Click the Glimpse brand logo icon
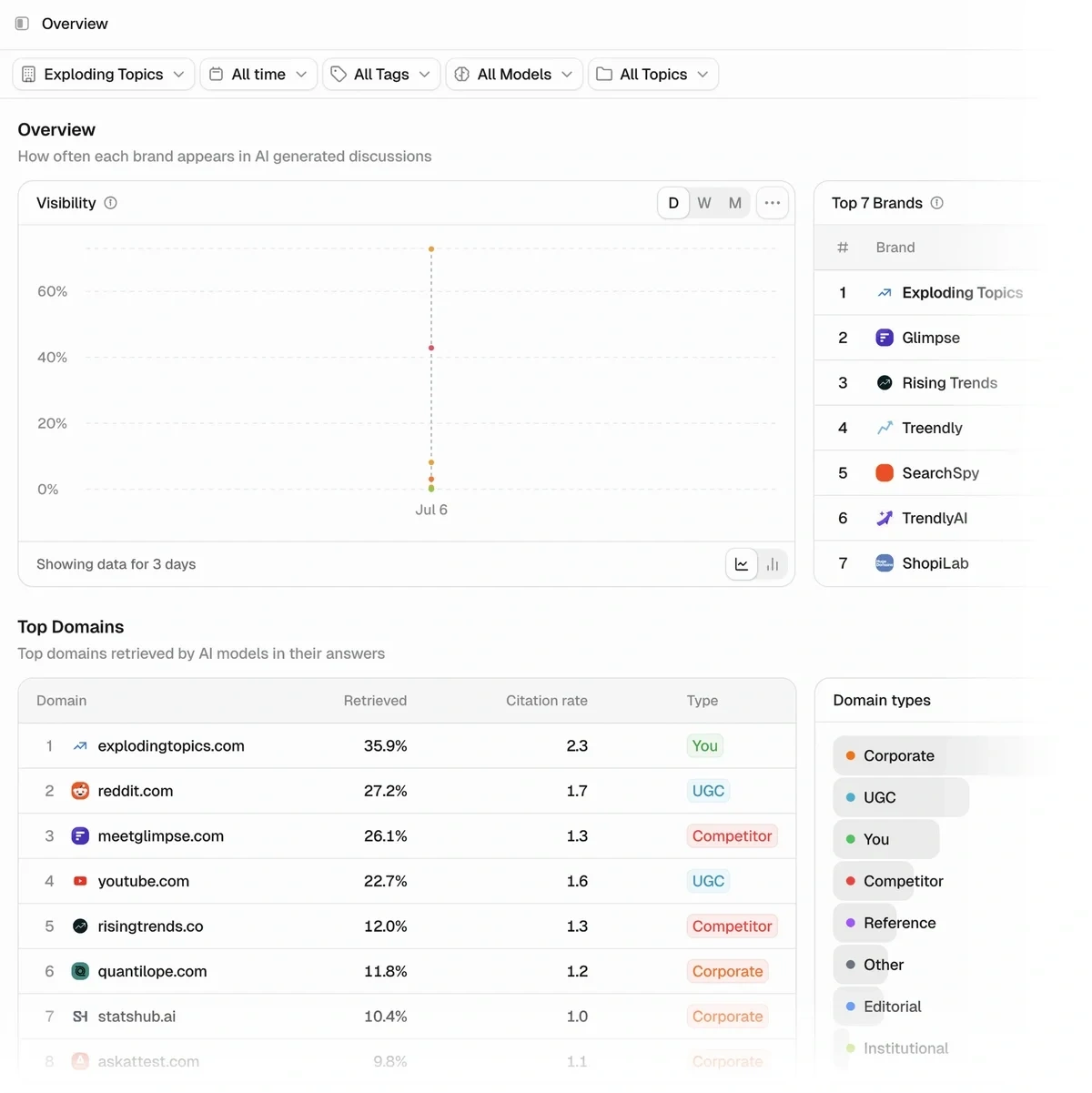This screenshot has width=1092, height=1093. (885, 338)
